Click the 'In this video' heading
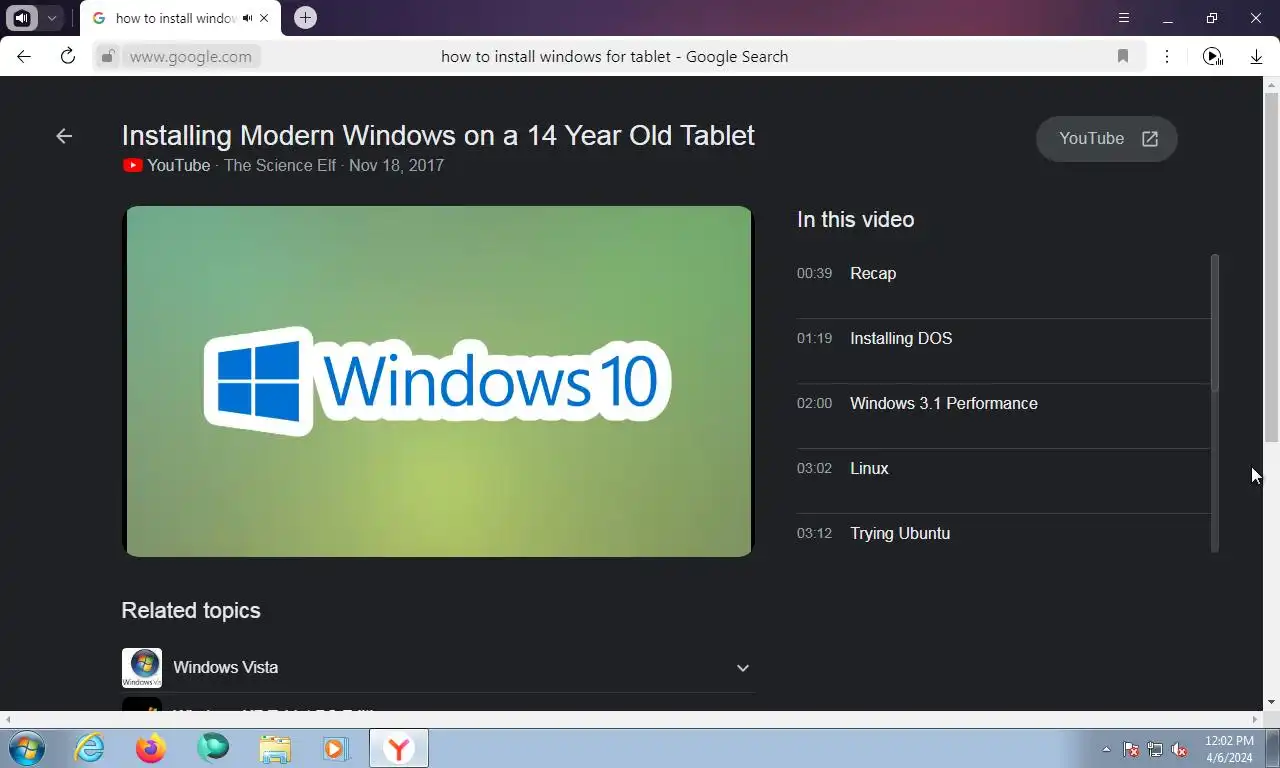 click(x=855, y=219)
